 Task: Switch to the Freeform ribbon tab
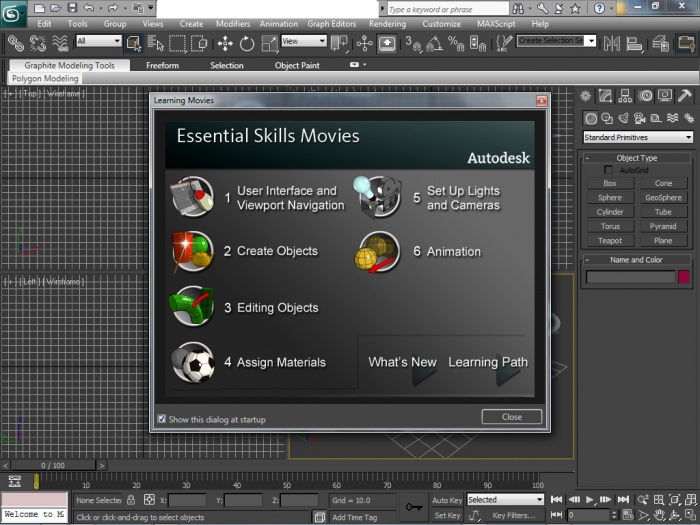tap(162, 65)
